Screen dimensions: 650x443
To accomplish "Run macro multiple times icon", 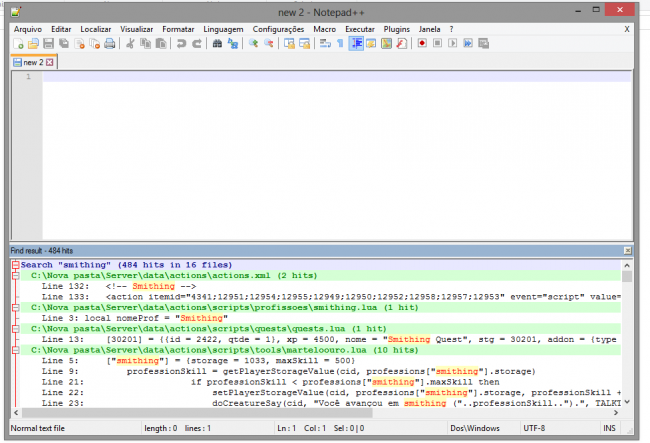I will pyautogui.click(x=468, y=43).
